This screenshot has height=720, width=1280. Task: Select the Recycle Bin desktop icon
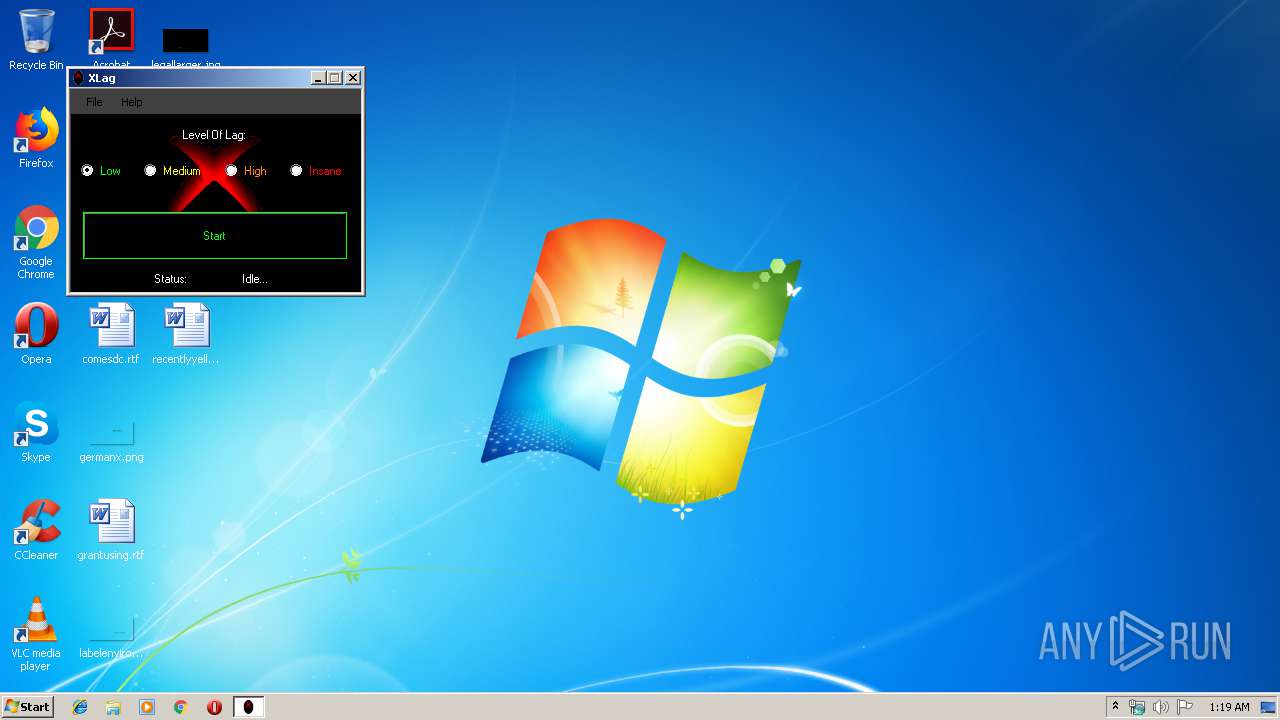(x=36, y=40)
